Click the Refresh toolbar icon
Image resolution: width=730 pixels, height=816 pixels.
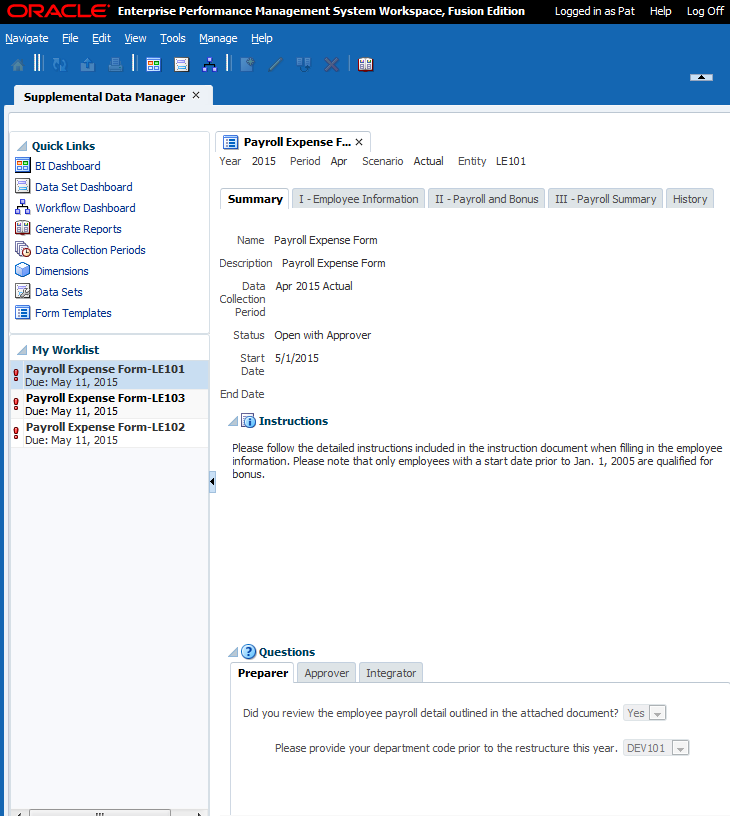pyautogui.click(x=59, y=65)
